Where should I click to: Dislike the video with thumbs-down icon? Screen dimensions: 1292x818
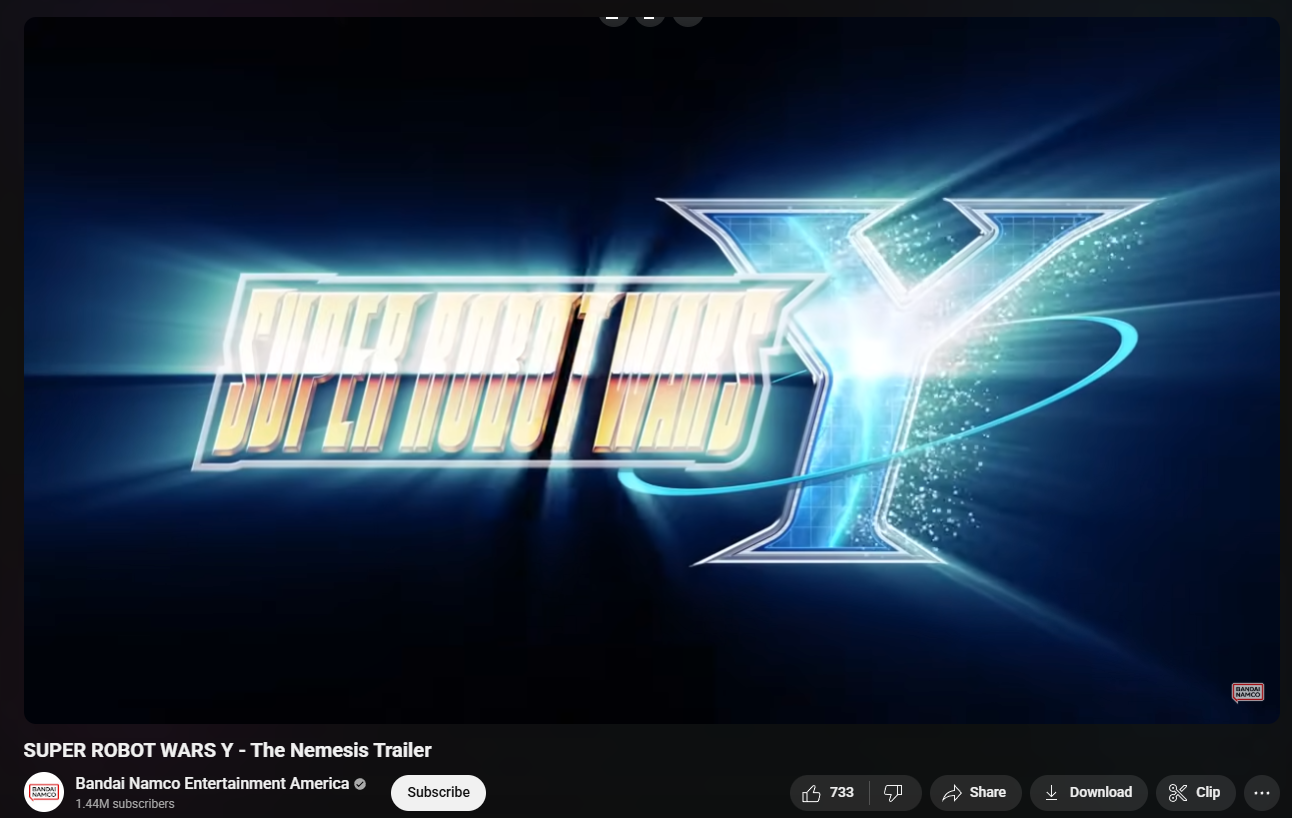click(895, 793)
